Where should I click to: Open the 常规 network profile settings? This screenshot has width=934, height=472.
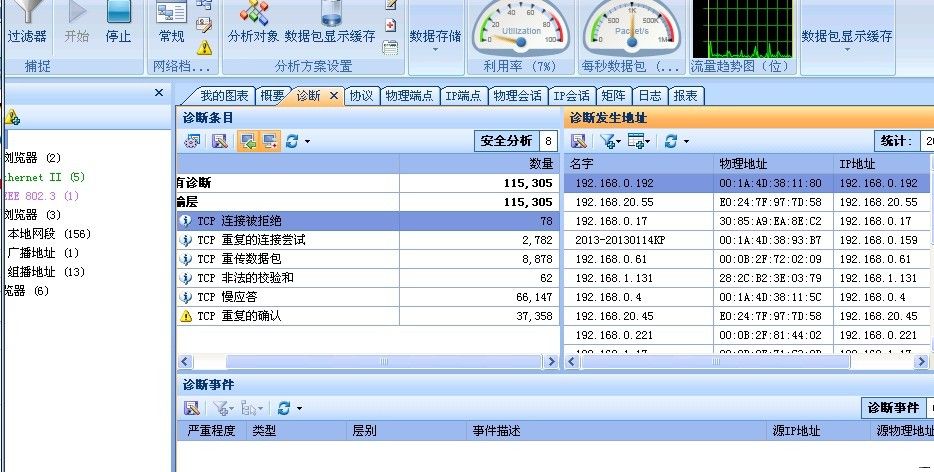pos(172,24)
